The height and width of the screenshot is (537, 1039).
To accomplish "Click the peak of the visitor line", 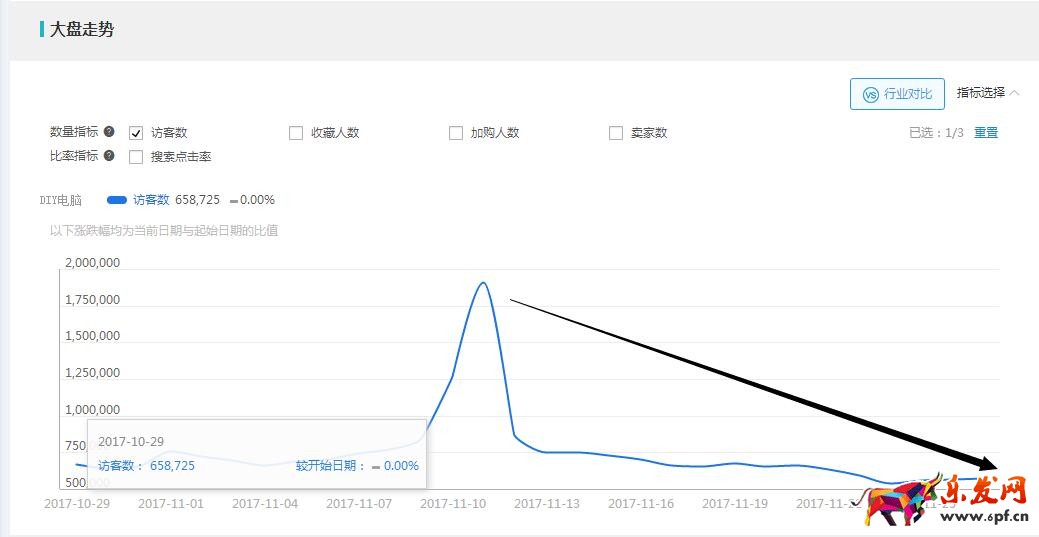I will coord(484,283).
